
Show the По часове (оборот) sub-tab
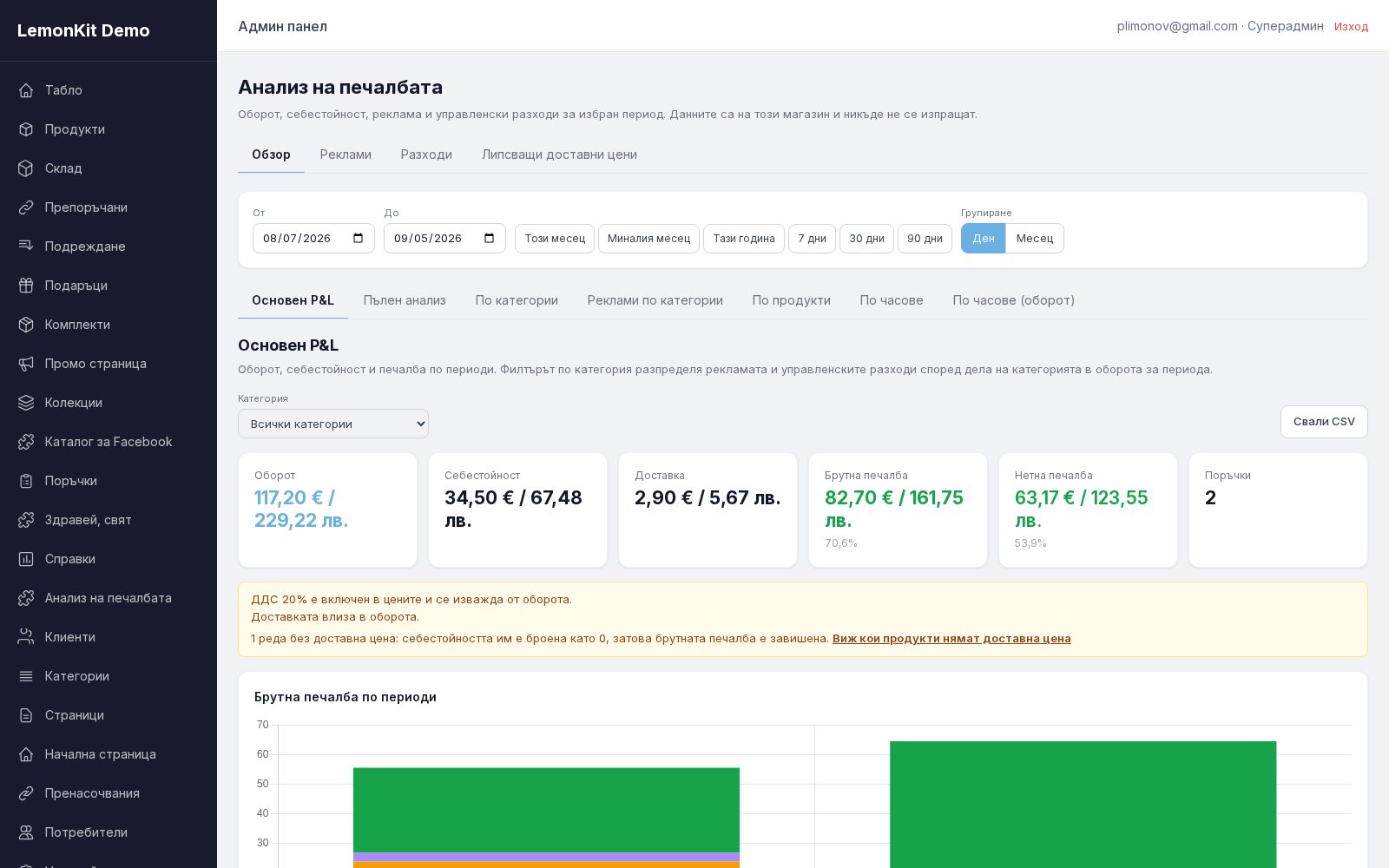coord(1014,300)
